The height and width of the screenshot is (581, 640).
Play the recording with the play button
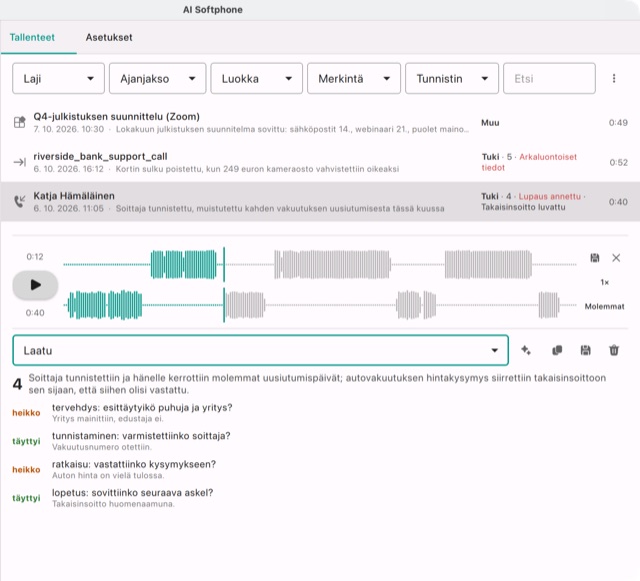36,285
